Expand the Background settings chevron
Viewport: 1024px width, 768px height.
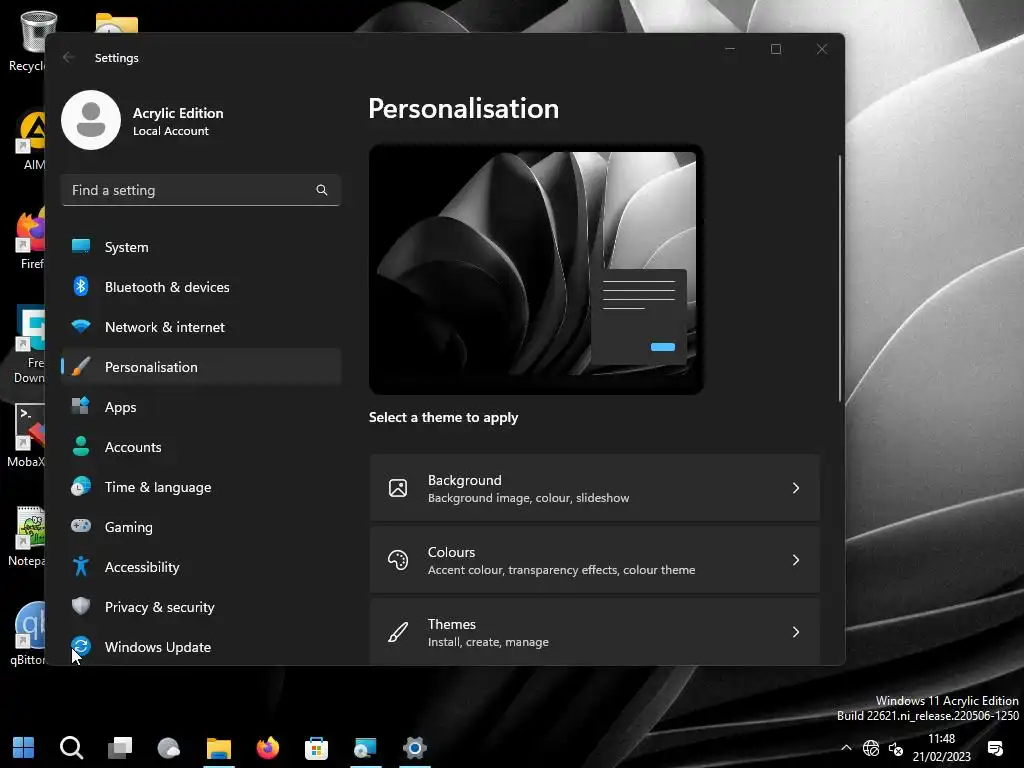[x=795, y=488]
